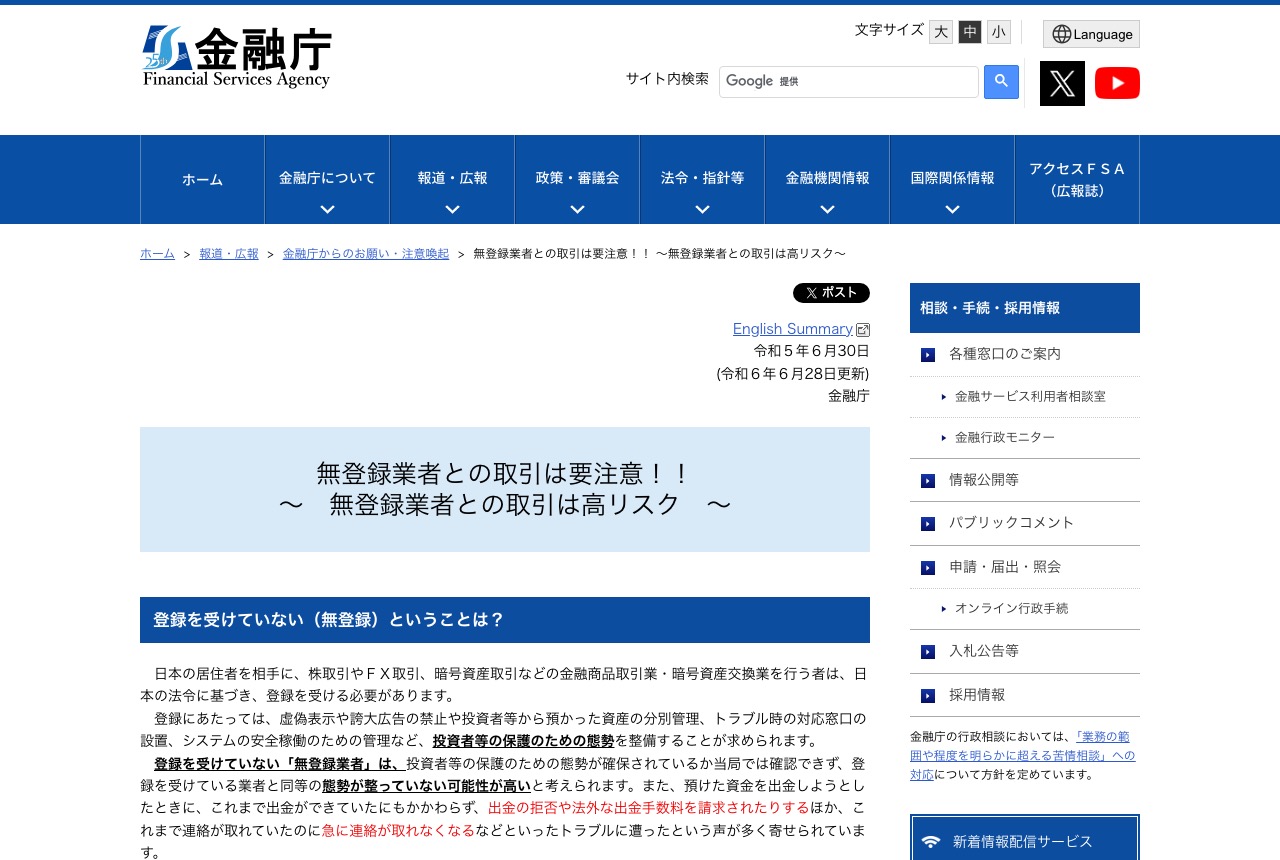Click the arrow icon beside 情報公開等
The height and width of the screenshot is (860, 1280).
(928, 480)
